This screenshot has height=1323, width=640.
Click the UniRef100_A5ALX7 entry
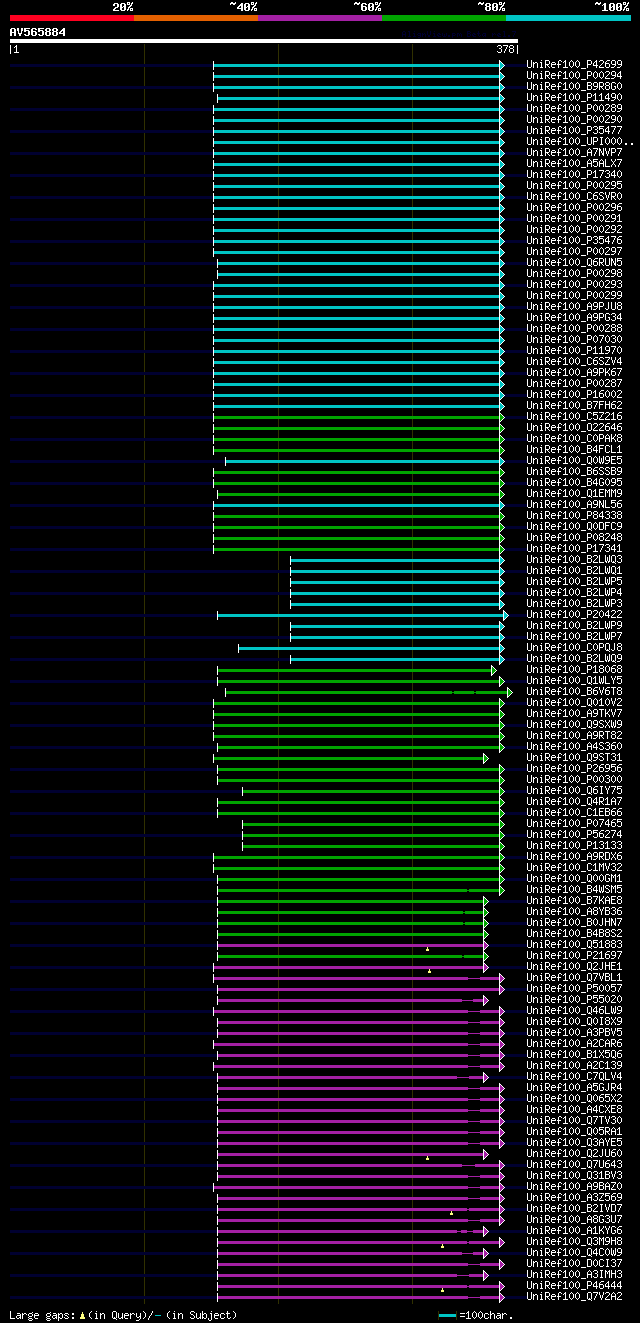click(x=574, y=163)
